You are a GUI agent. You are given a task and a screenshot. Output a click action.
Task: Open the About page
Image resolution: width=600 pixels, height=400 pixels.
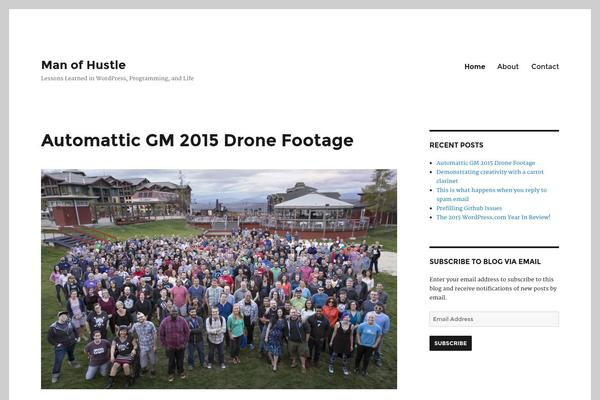point(508,67)
